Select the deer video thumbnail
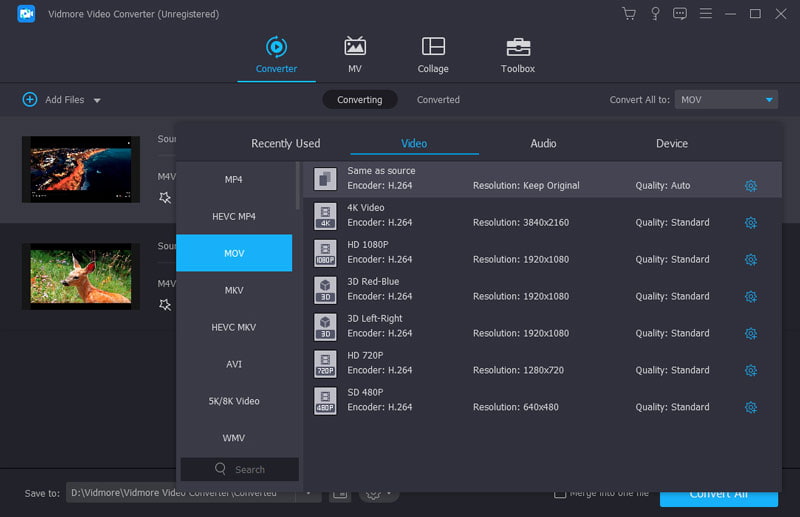The height and width of the screenshot is (517, 800). [x=81, y=276]
